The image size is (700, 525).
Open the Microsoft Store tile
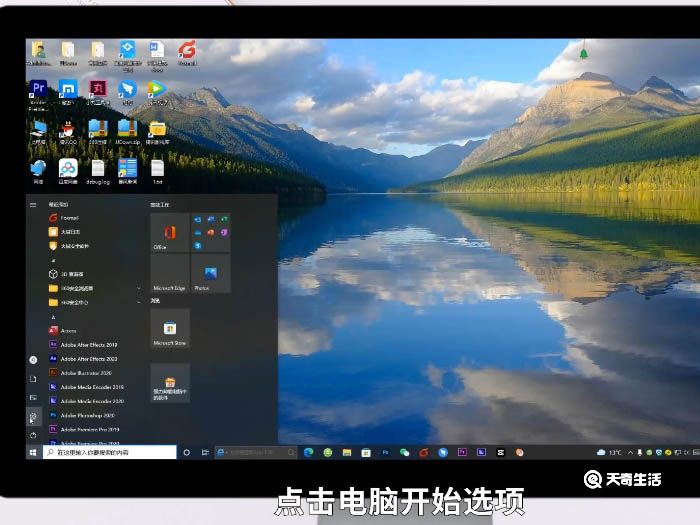(x=169, y=329)
